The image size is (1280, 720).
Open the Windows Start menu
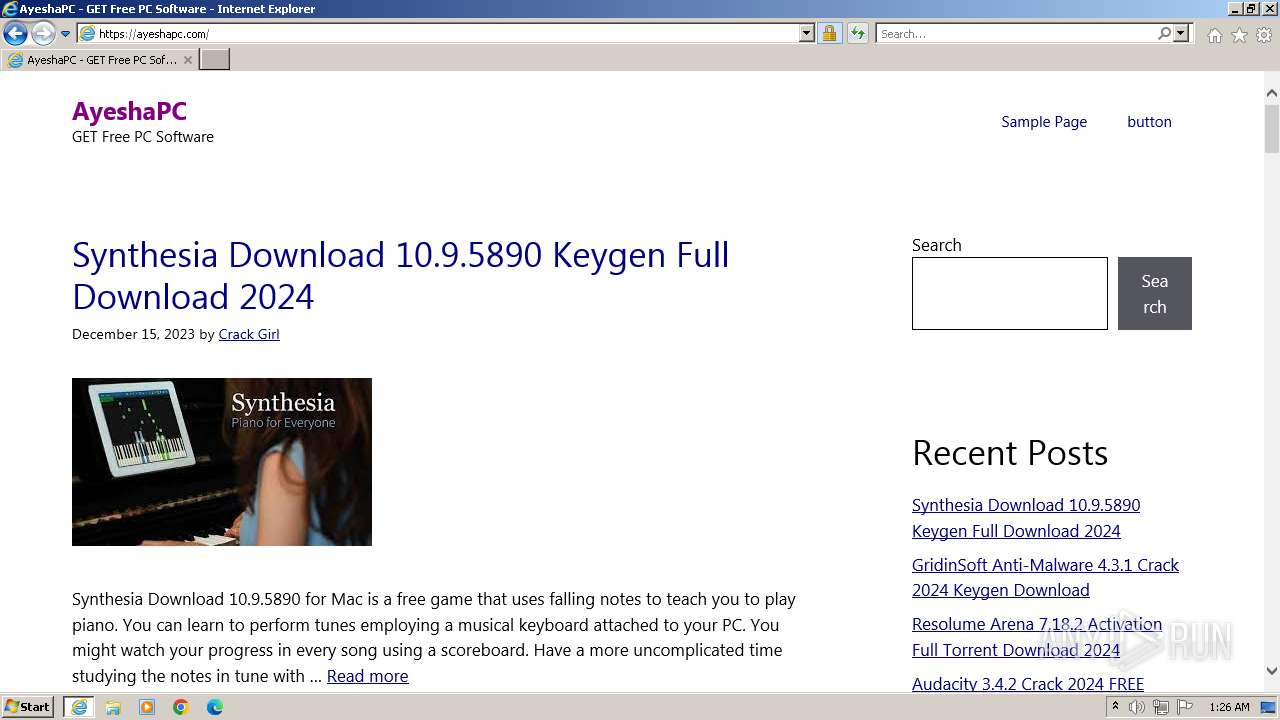[x=28, y=707]
